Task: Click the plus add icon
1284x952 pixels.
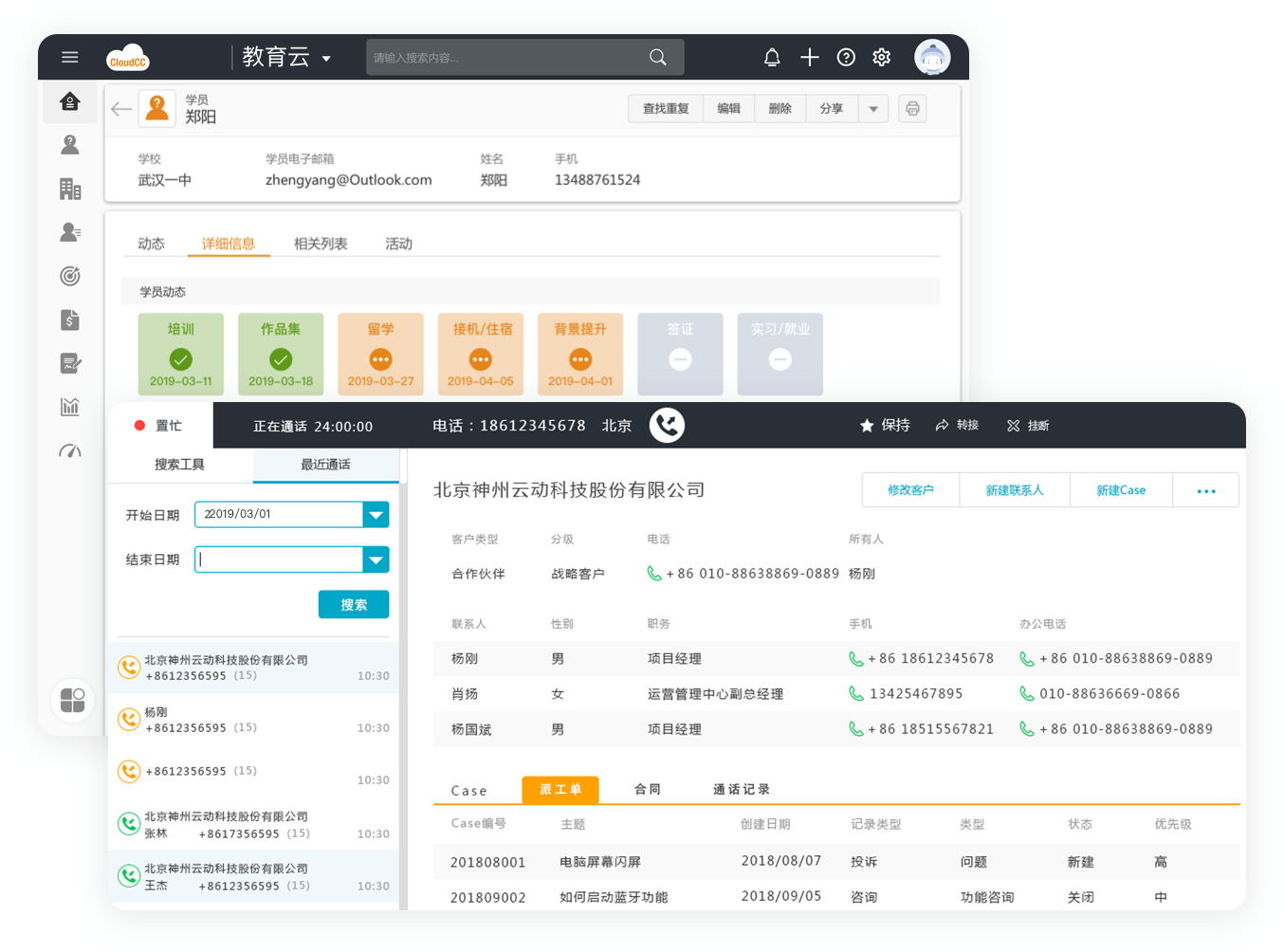Action: tap(809, 58)
